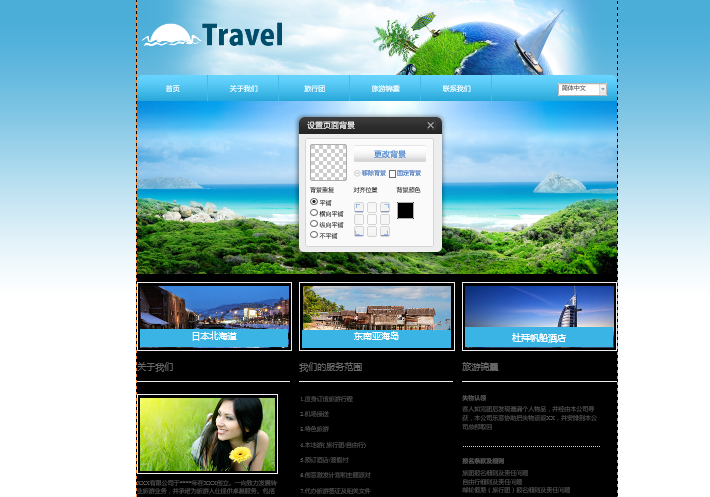Open 联系我们 navigation item

(x=456, y=89)
